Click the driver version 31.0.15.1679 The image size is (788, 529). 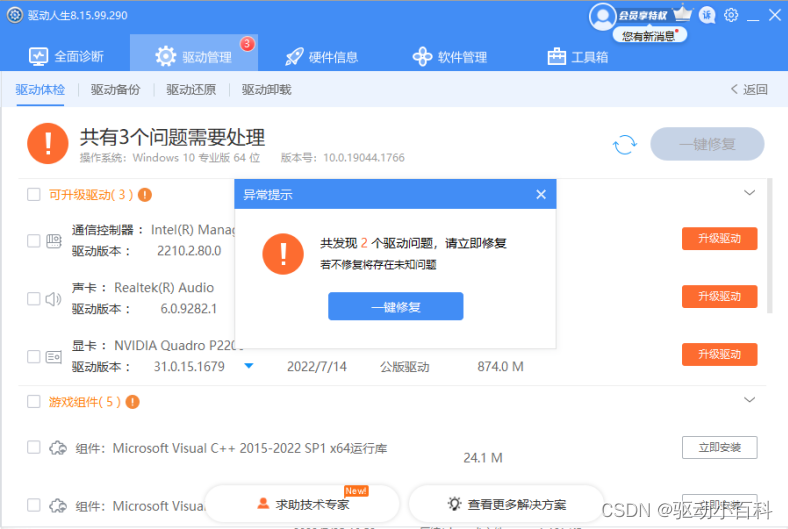click(x=189, y=367)
